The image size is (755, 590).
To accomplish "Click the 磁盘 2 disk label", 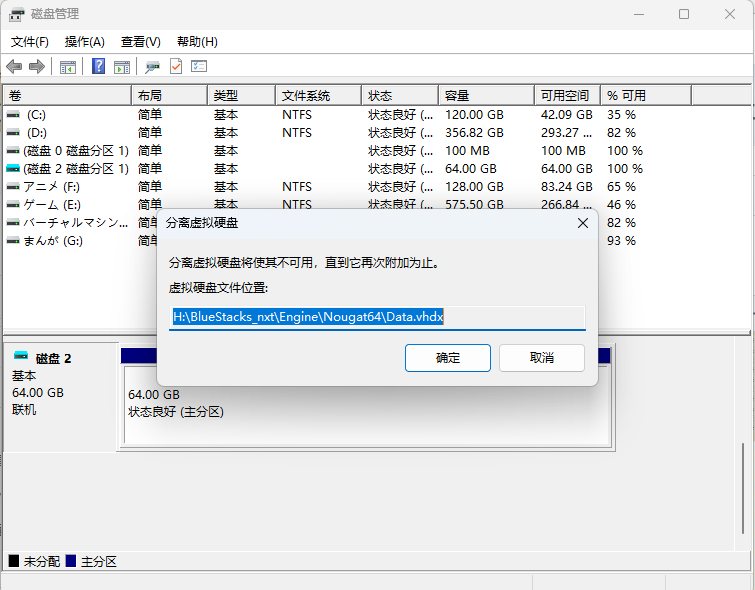I will point(53,359).
